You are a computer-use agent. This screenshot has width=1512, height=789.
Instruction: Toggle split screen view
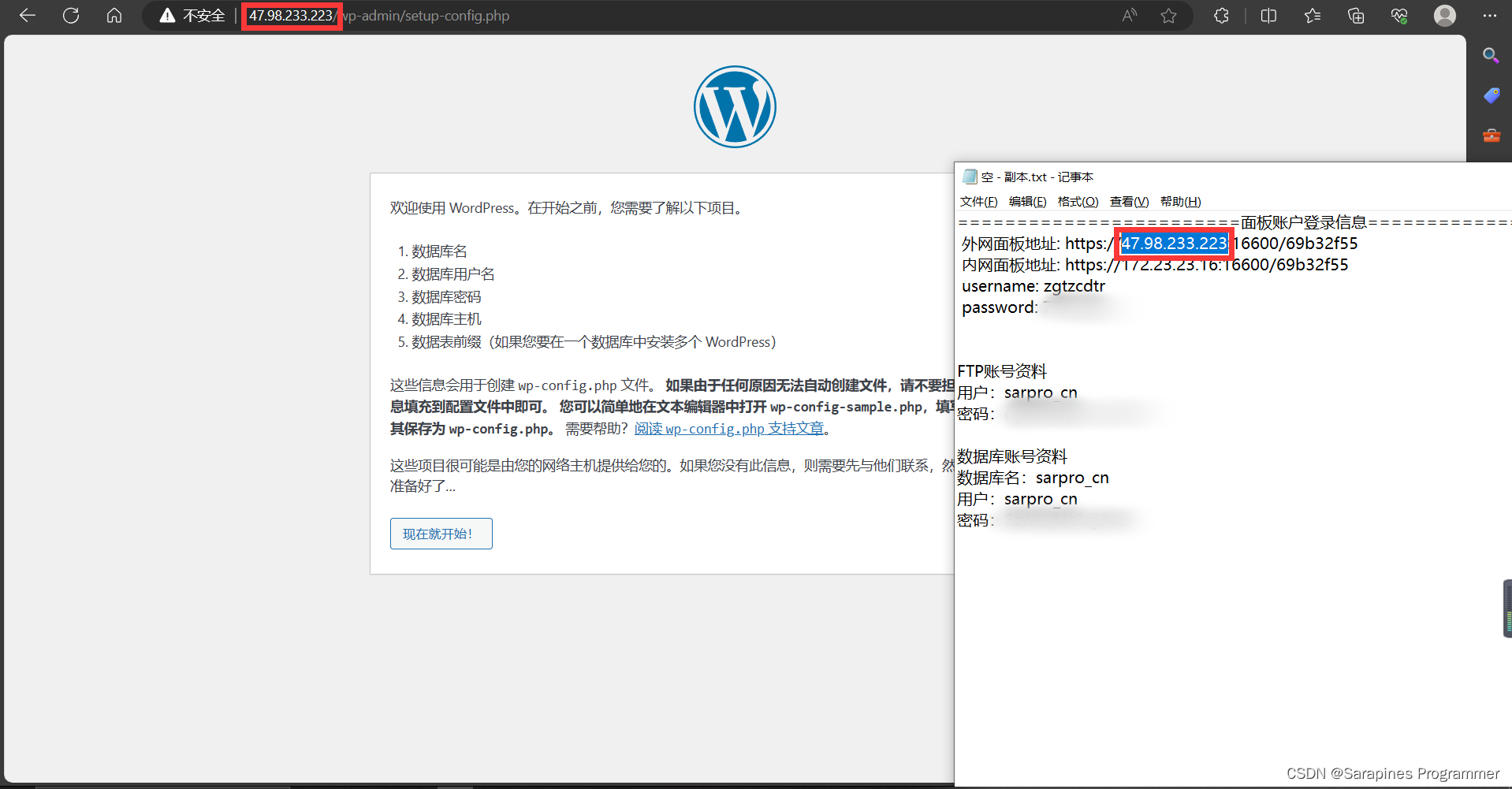tap(1268, 16)
